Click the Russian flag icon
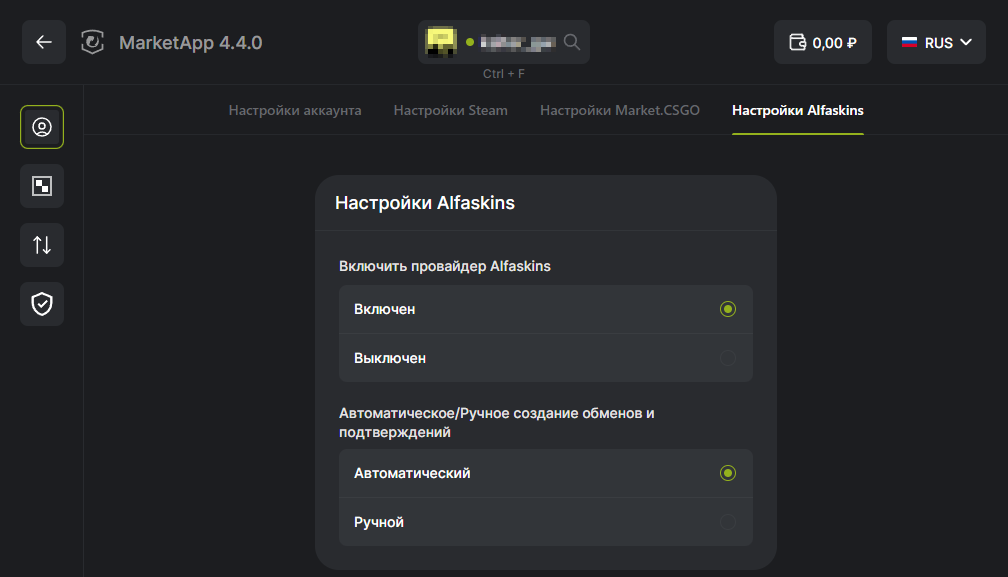 (x=909, y=42)
